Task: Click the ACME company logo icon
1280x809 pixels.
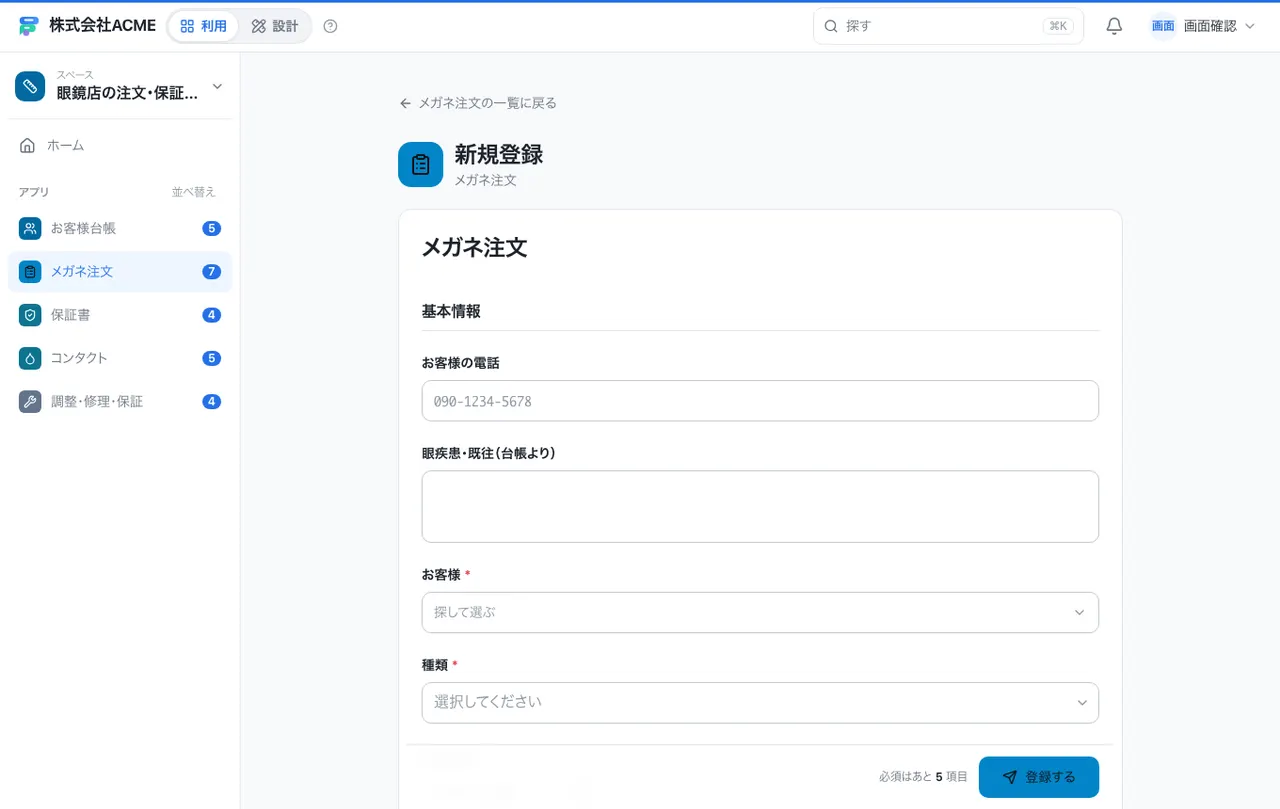Action: point(29,26)
